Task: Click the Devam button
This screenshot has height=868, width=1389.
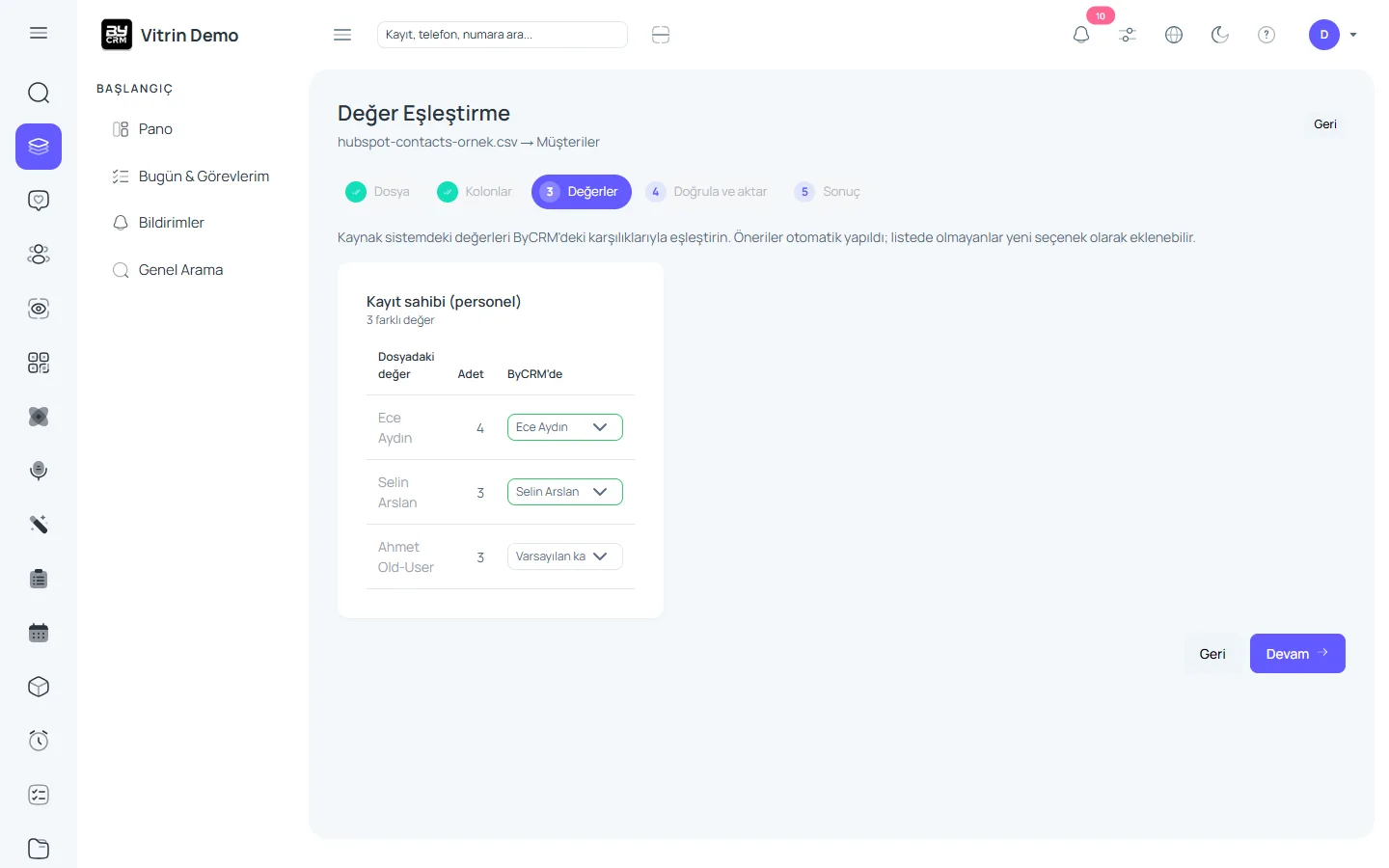Action: 1297,654
